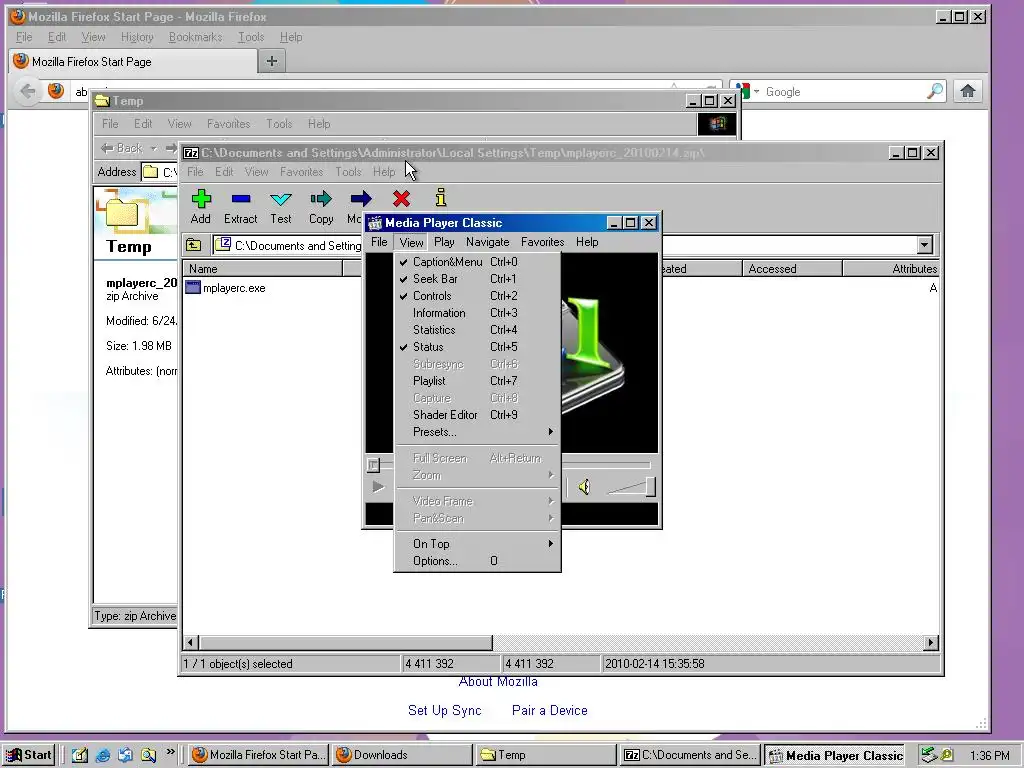Click the first quick launch notepad icon
Image resolution: width=1024 pixels, height=768 pixels.
point(80,756)
